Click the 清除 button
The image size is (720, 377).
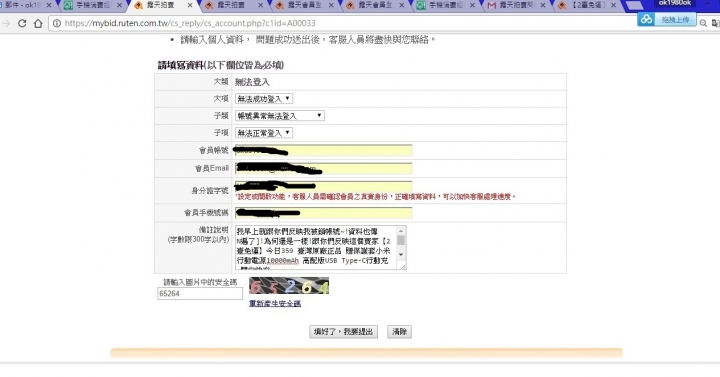coord(399,332)
